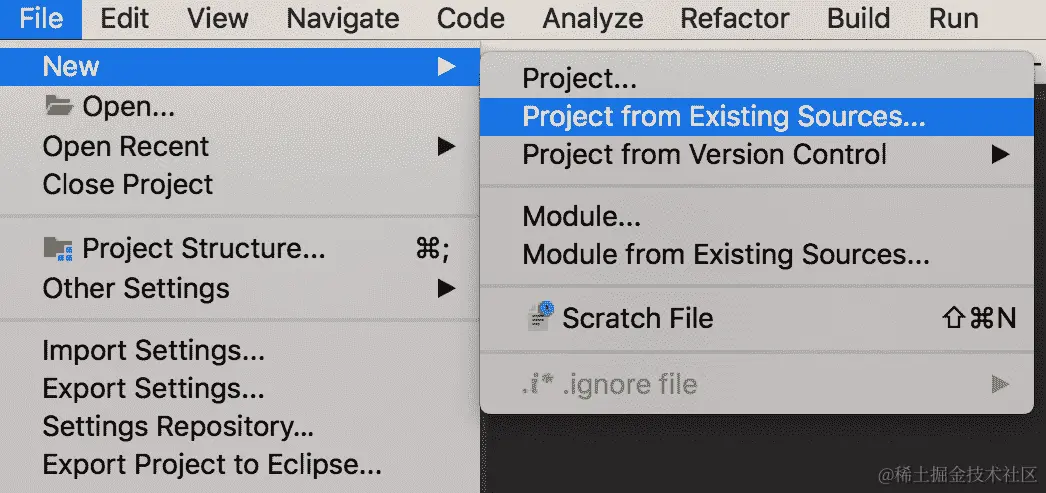1046x493 pixels.
Task: Click the .ignore file icon
Action: [x=536, y=384]
